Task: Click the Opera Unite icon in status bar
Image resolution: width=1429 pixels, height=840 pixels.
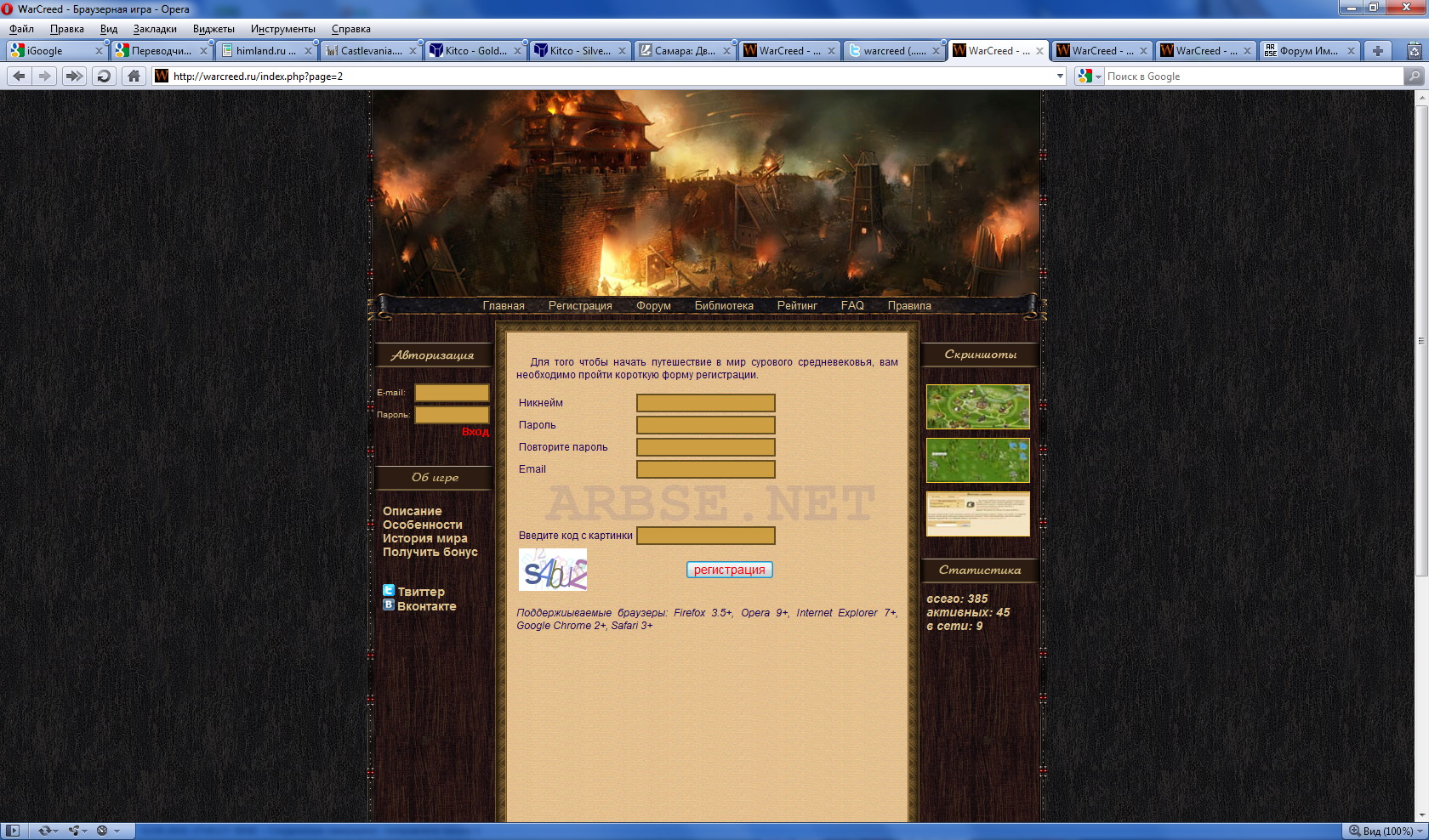Action: 75,831
